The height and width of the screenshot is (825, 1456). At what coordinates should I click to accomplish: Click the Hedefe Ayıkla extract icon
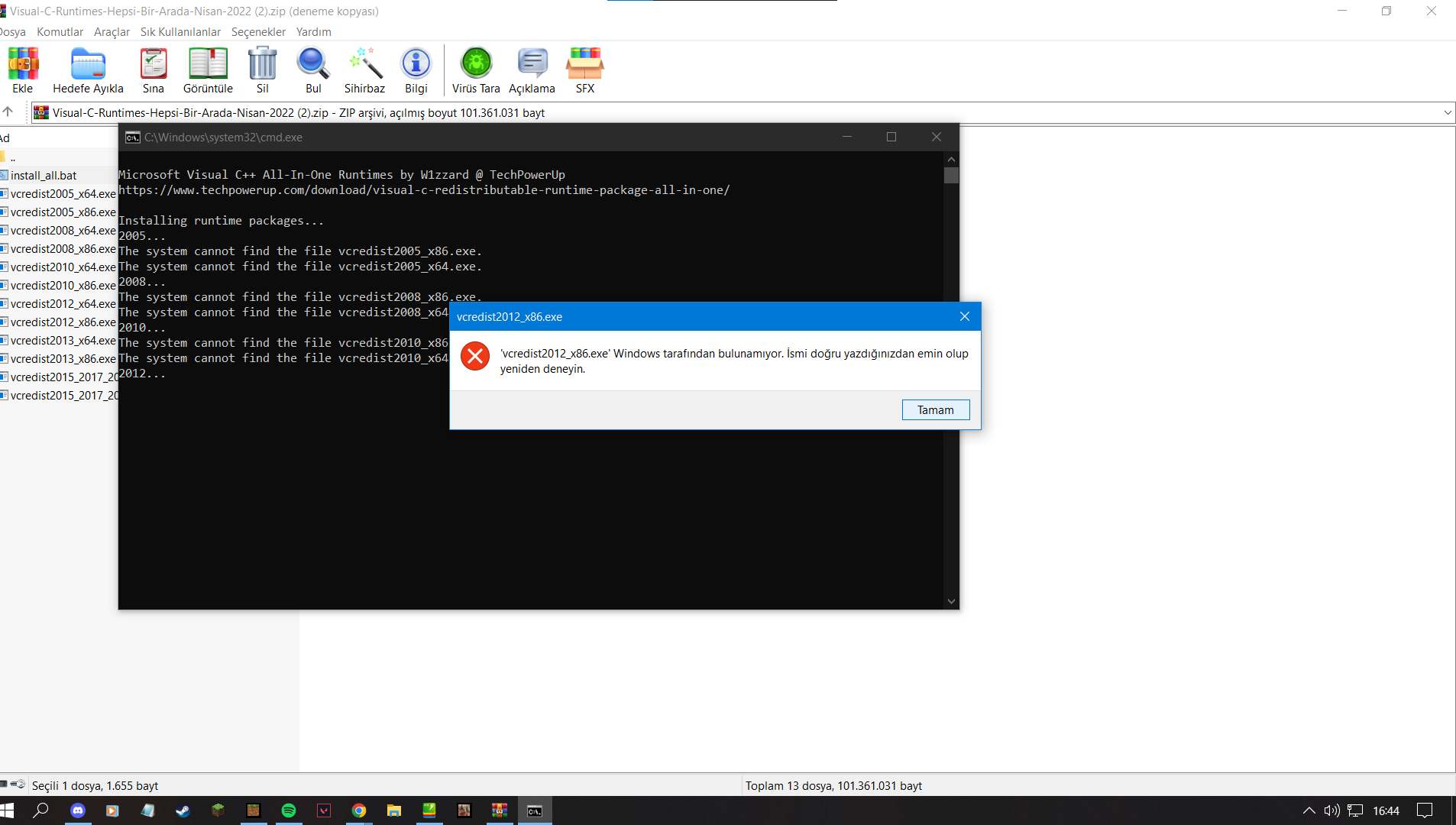[x=88, y=70]
